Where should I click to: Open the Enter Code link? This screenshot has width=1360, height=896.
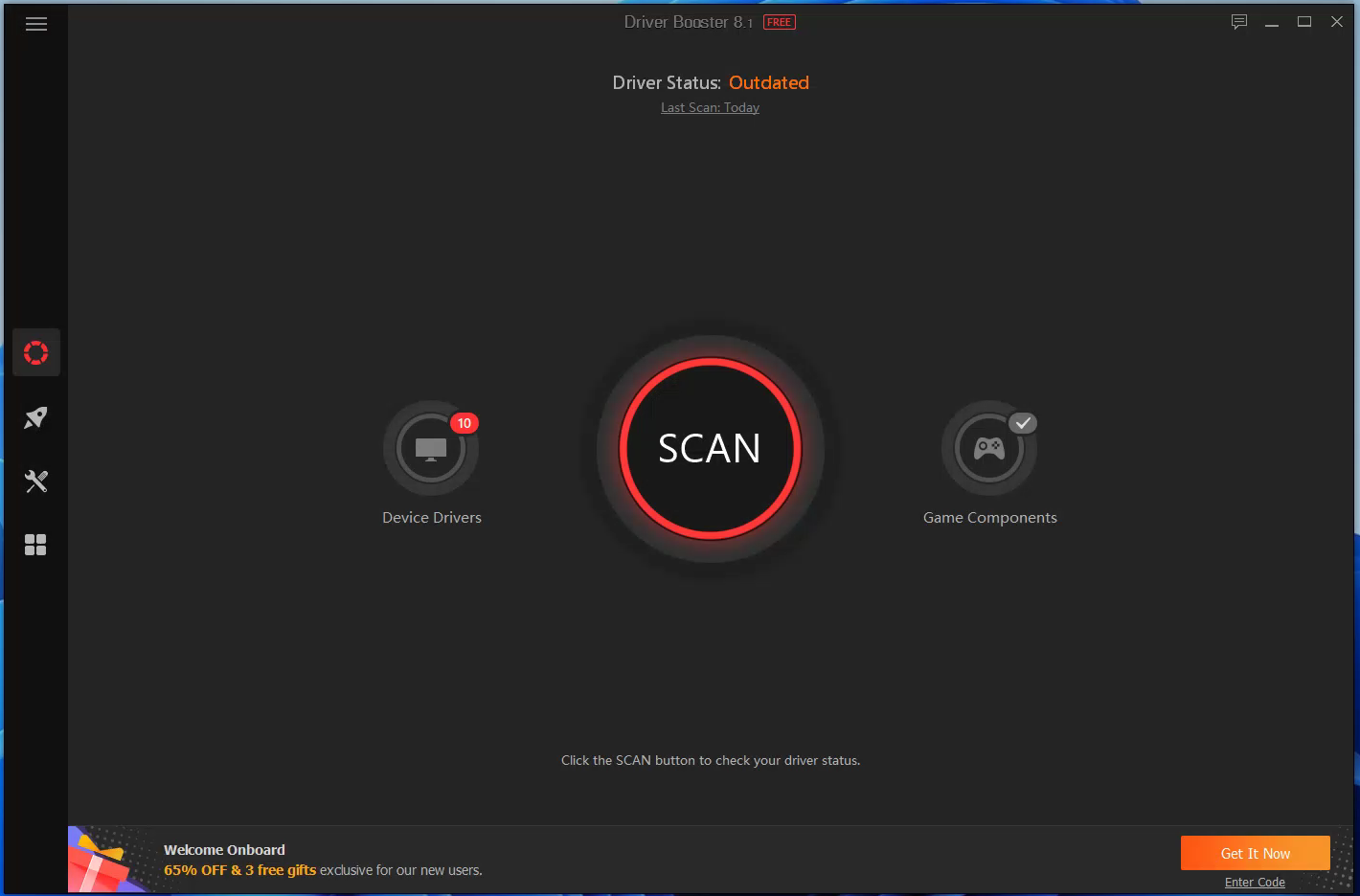pyautogui.click(x=1255, y=883)
